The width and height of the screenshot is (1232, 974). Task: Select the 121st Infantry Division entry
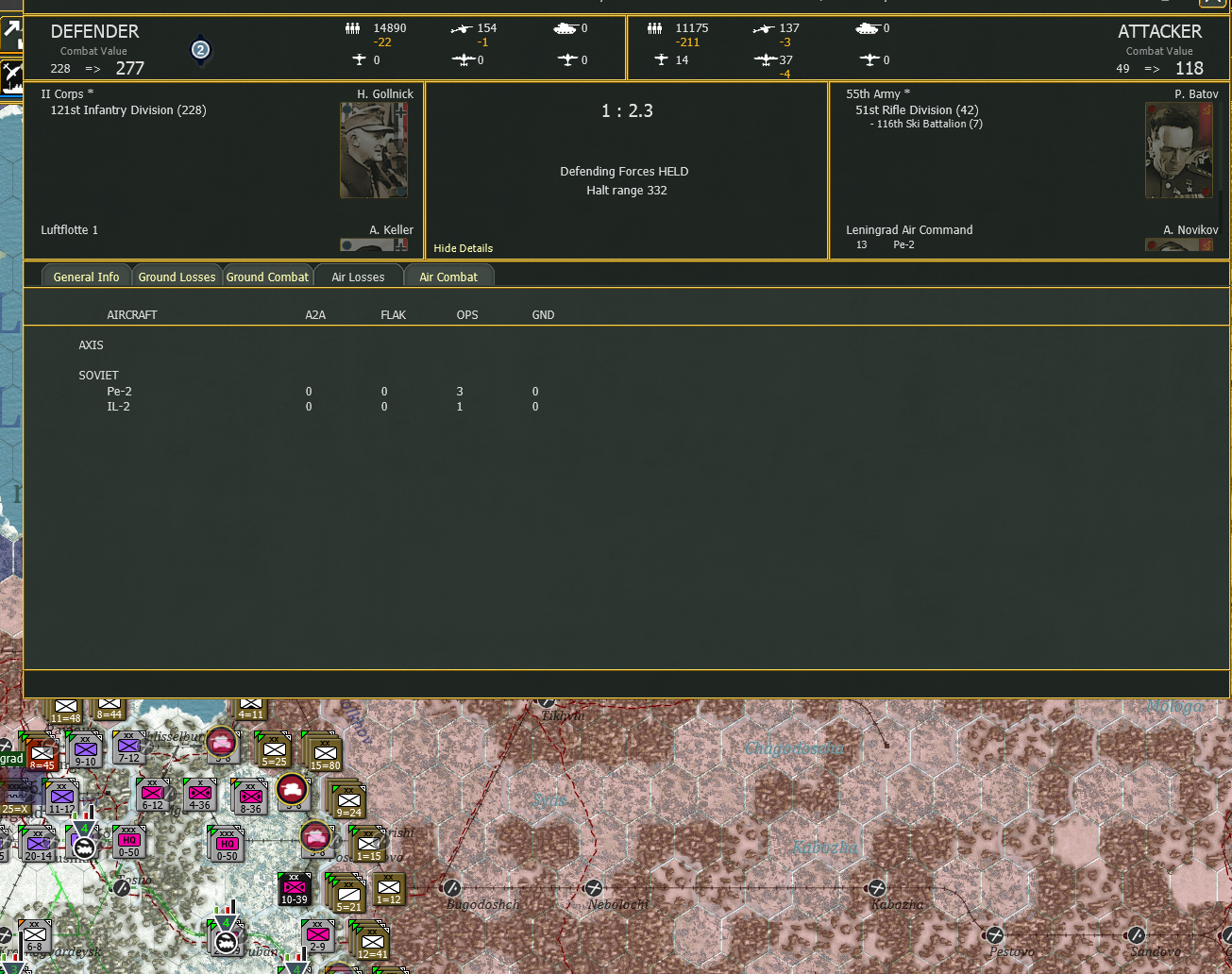pyautogui.click(x=128, y=110)
